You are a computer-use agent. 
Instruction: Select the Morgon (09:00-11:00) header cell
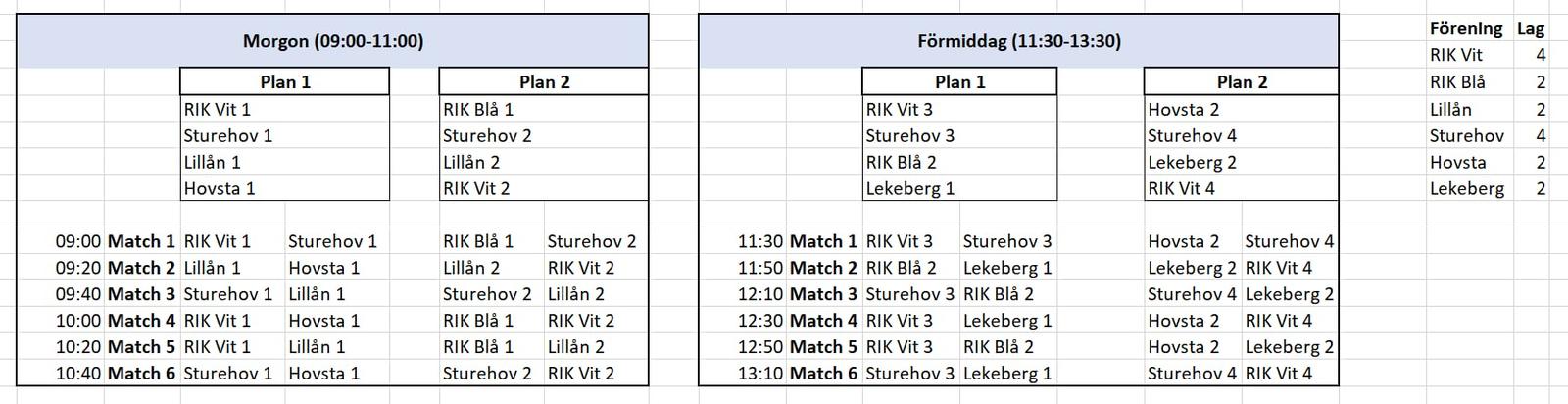click(332, 41)
